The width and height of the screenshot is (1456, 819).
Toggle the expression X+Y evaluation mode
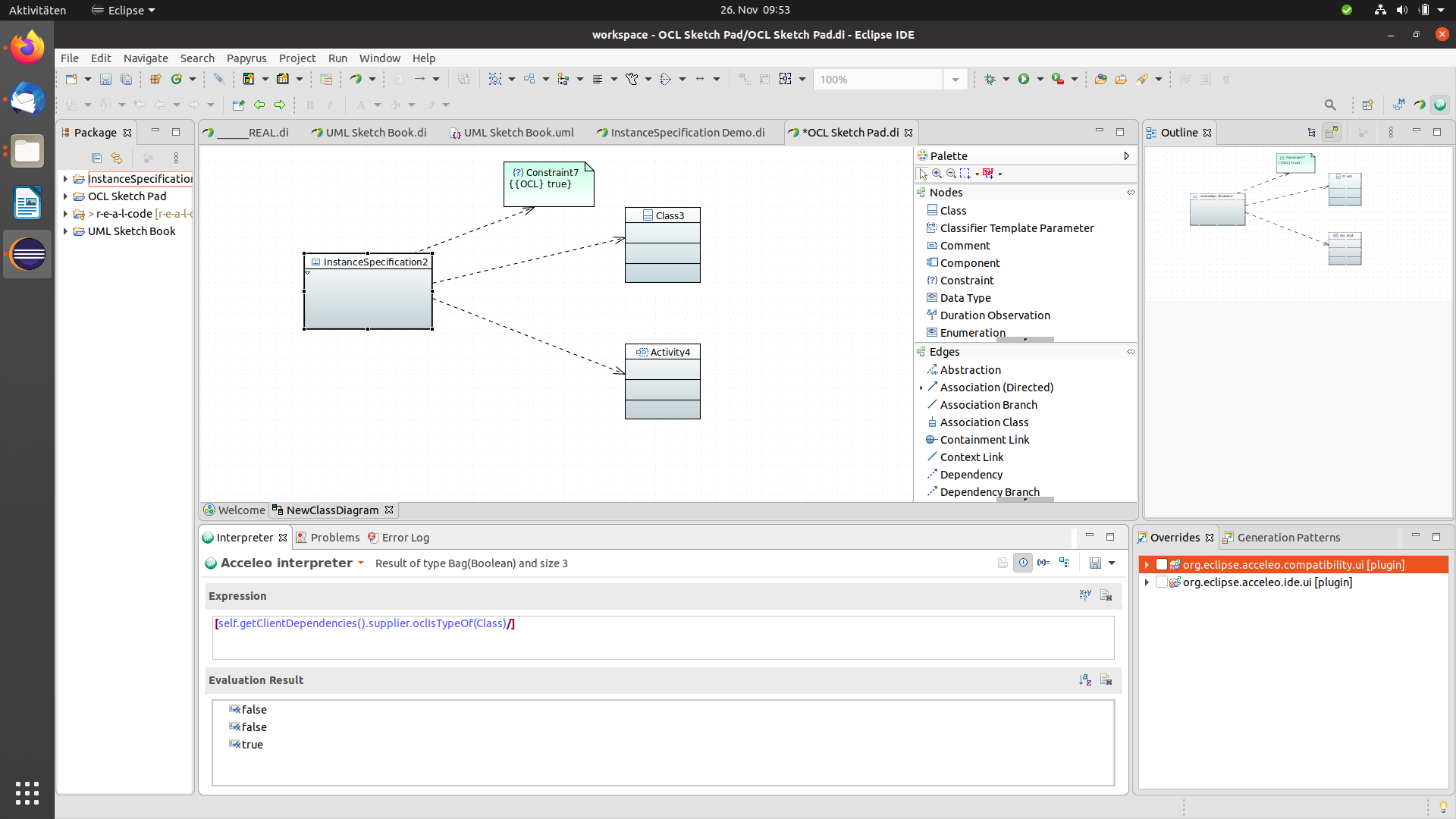coord(1085,595)
